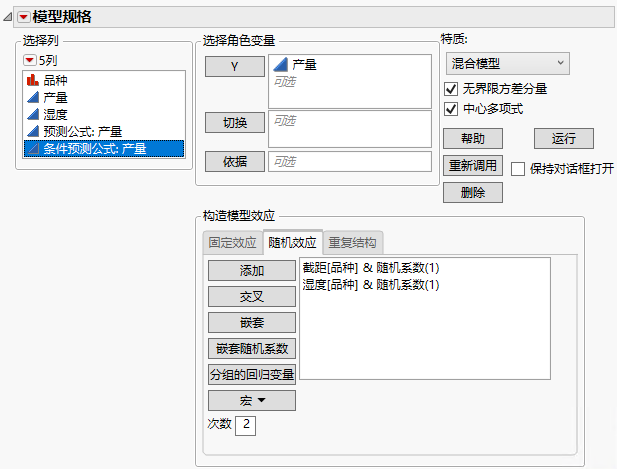The image size is (617, 469).
Task: Click the 交叉 button
Action: (252, 296)
